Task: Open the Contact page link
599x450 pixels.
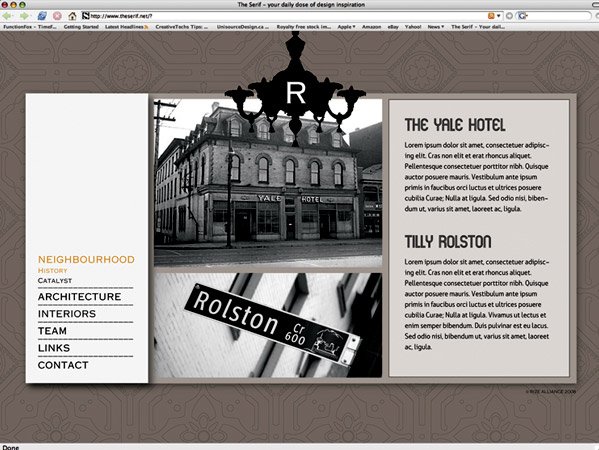Action: coord(63,365)
